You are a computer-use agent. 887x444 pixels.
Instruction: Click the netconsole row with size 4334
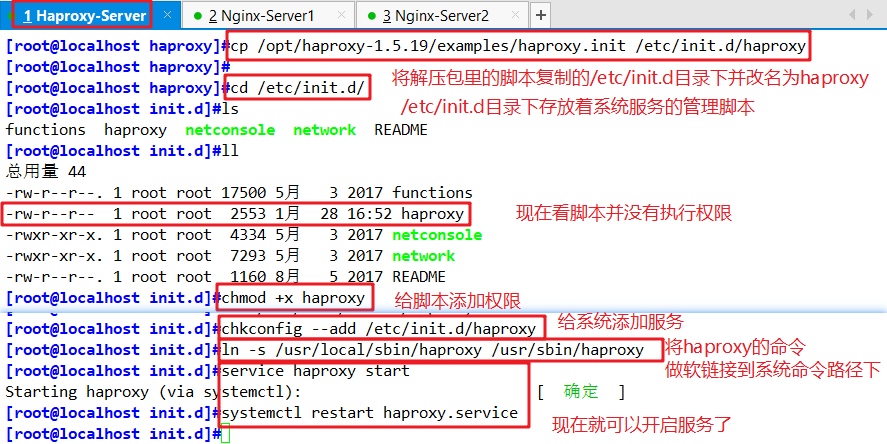pyautogui.click(x=244, y=235)
